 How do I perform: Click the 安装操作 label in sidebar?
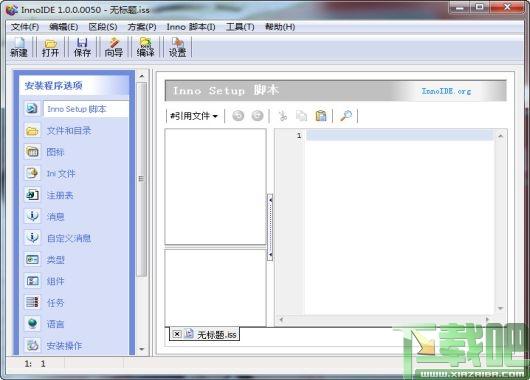click(x=64, y=346)
